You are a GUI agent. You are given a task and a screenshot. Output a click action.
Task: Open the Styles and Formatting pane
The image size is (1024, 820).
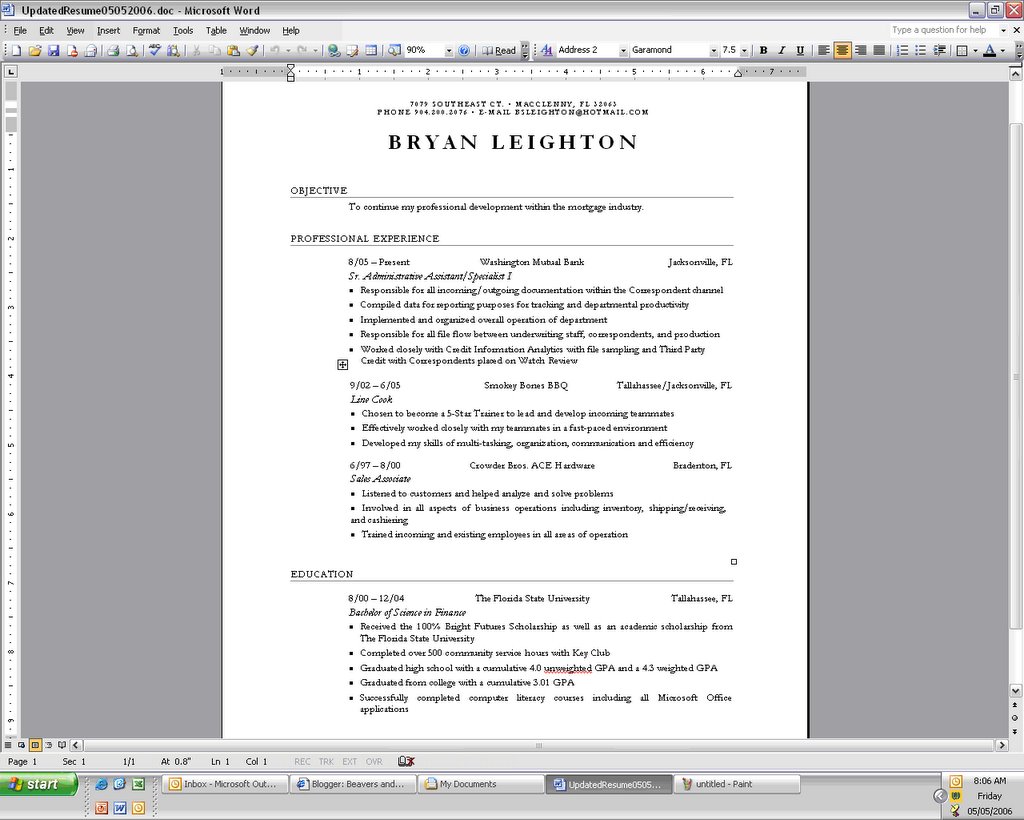click(547, 50)
